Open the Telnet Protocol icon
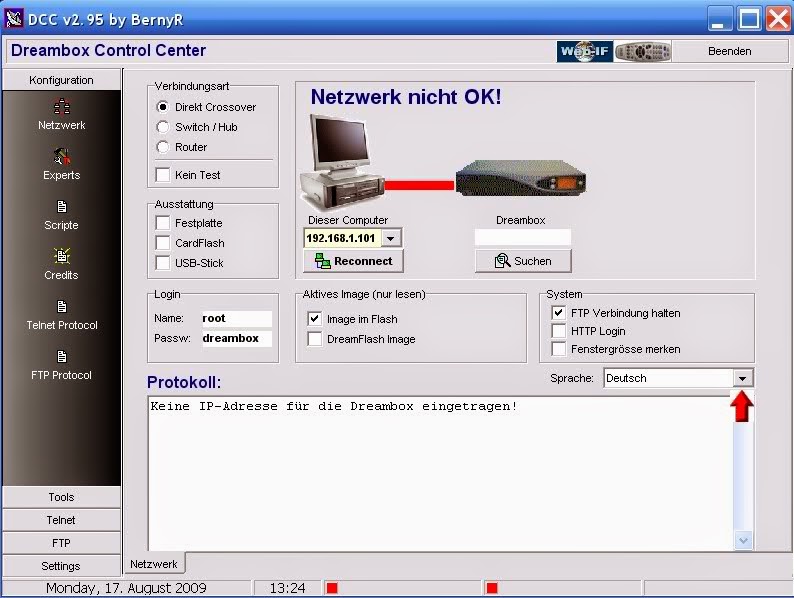 pyautogui.click(x=62, y=307)
